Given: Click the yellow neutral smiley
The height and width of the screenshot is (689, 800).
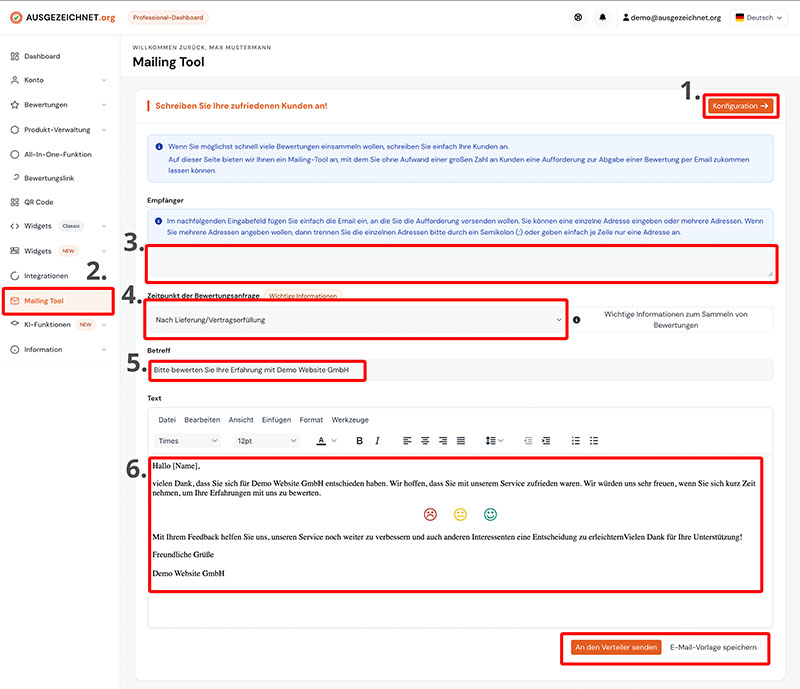Looking at the screenshot, I should click(x=460, y=514).
